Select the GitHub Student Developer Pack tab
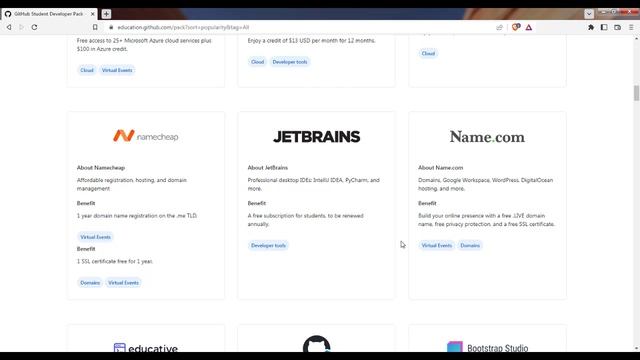 [49, 14]
